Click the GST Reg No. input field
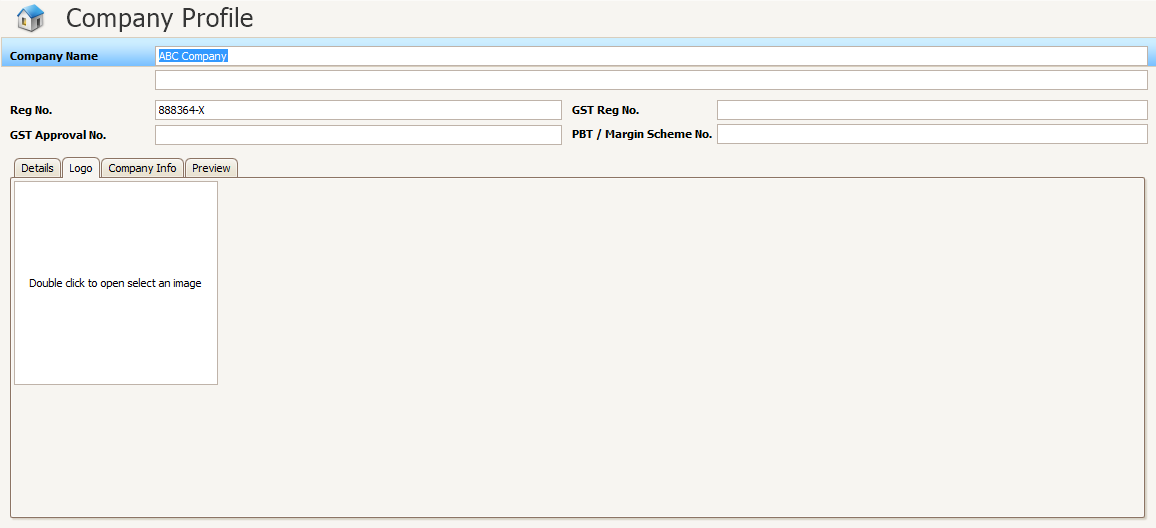This screenshot has width=1156, height=528. tap(932, 110)
